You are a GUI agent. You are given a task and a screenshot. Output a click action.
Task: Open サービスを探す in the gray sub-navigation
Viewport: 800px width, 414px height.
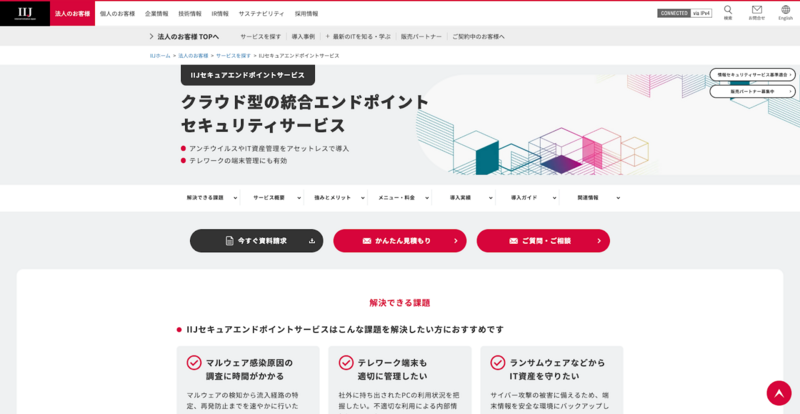(260, 37)
